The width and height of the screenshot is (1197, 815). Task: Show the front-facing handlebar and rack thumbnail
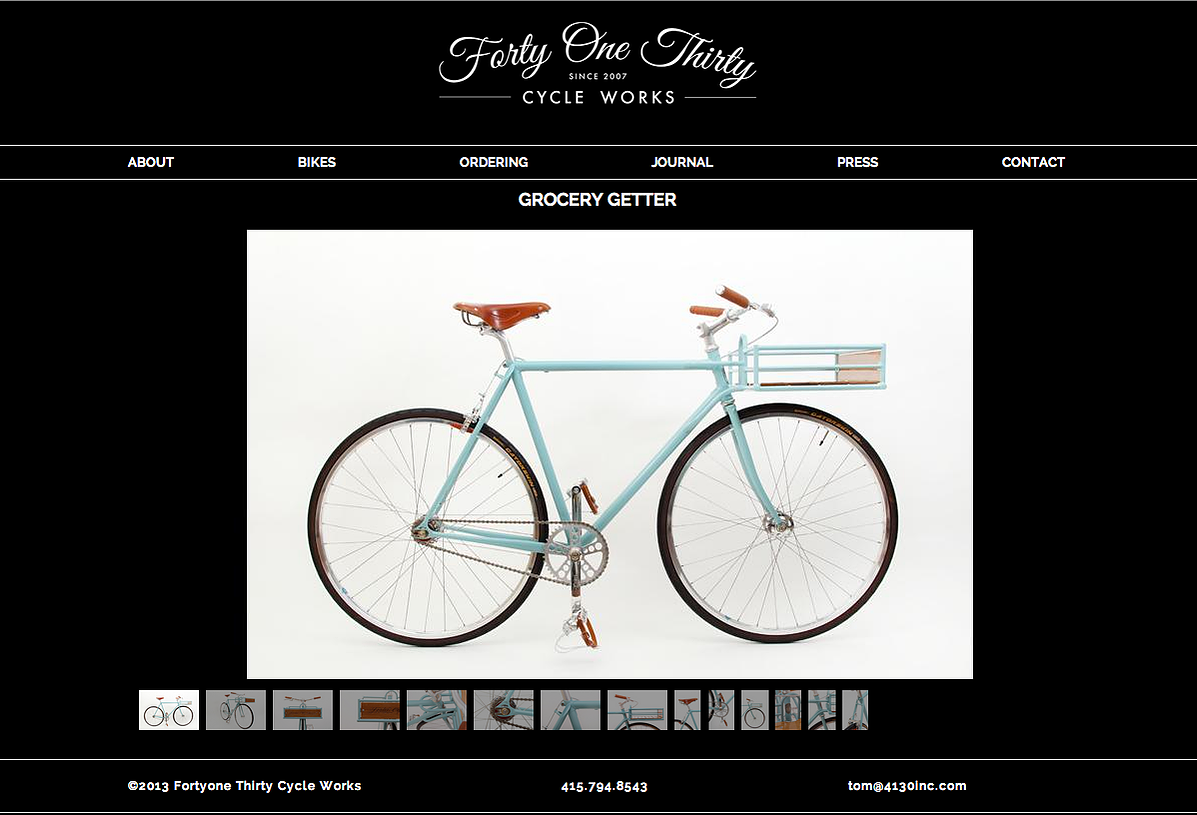[x=303, y=710]
